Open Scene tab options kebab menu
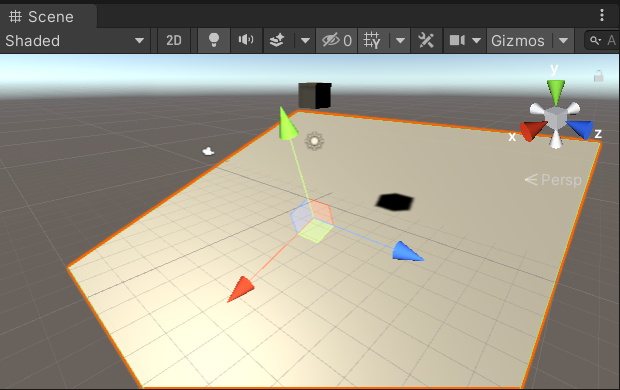620x390 pixels. tap(602, 15)
